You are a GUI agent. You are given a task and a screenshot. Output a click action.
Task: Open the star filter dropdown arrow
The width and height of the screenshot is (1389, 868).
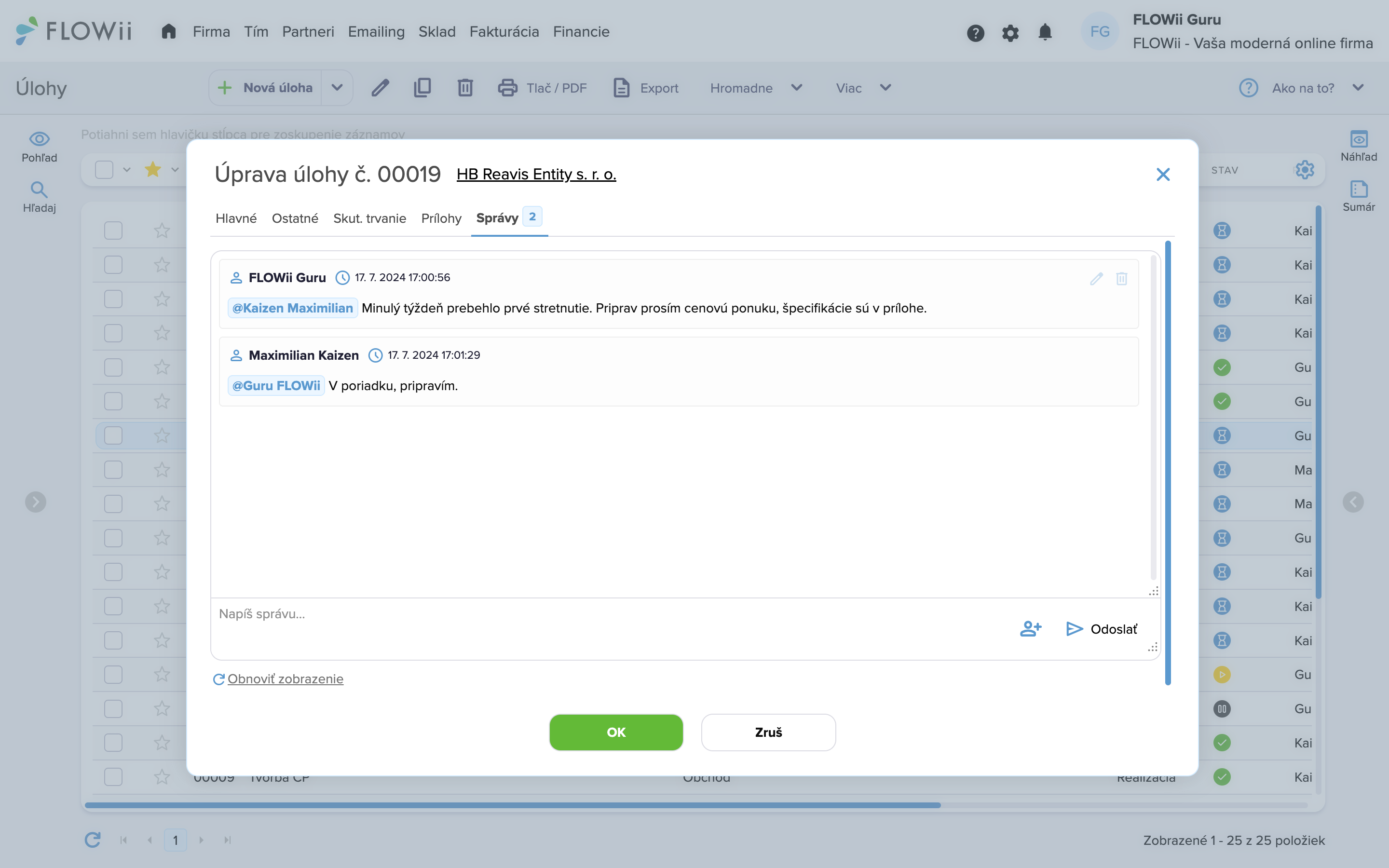(x=175, y=170)
